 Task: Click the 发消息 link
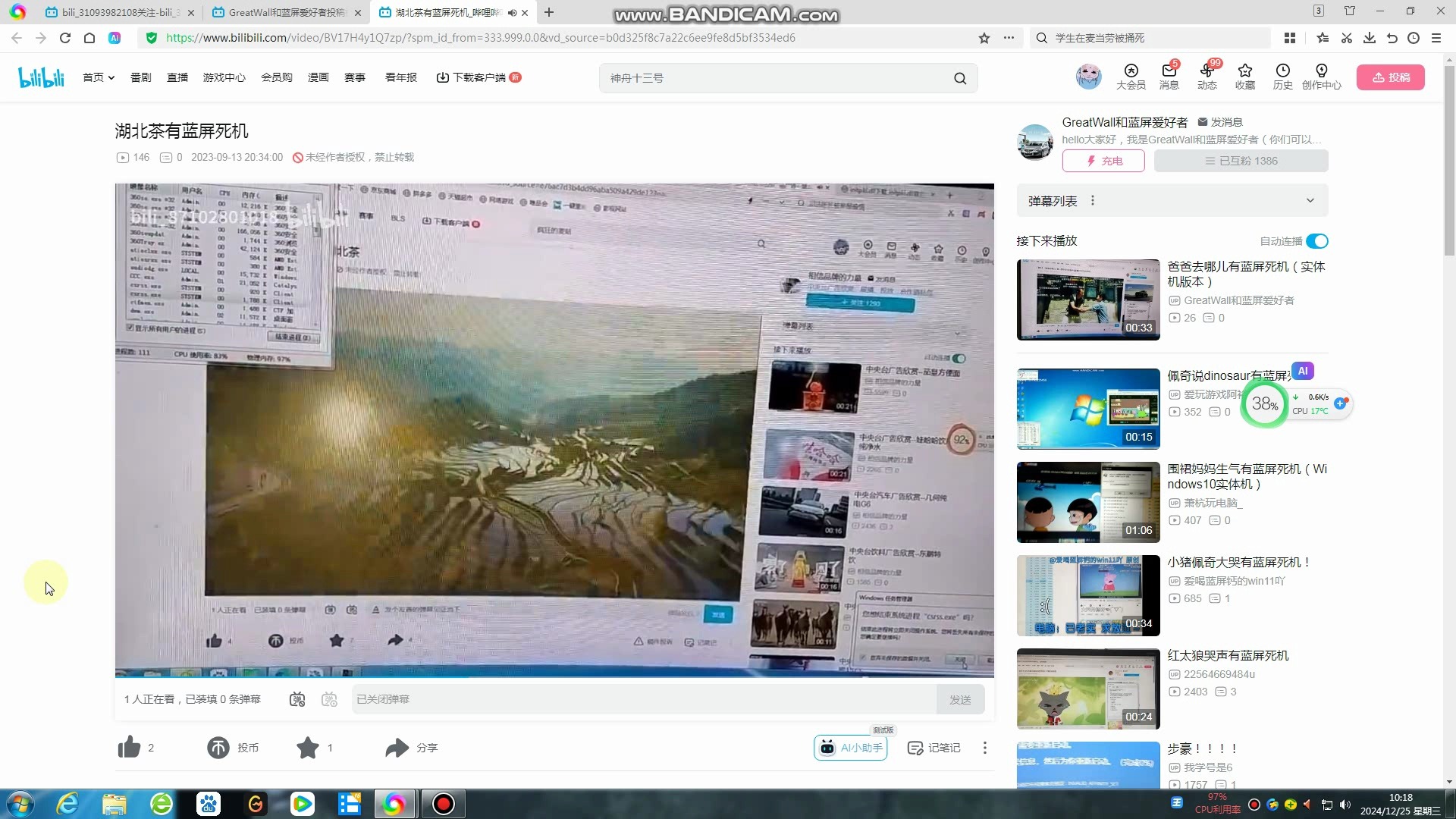tap(1220, 122)
